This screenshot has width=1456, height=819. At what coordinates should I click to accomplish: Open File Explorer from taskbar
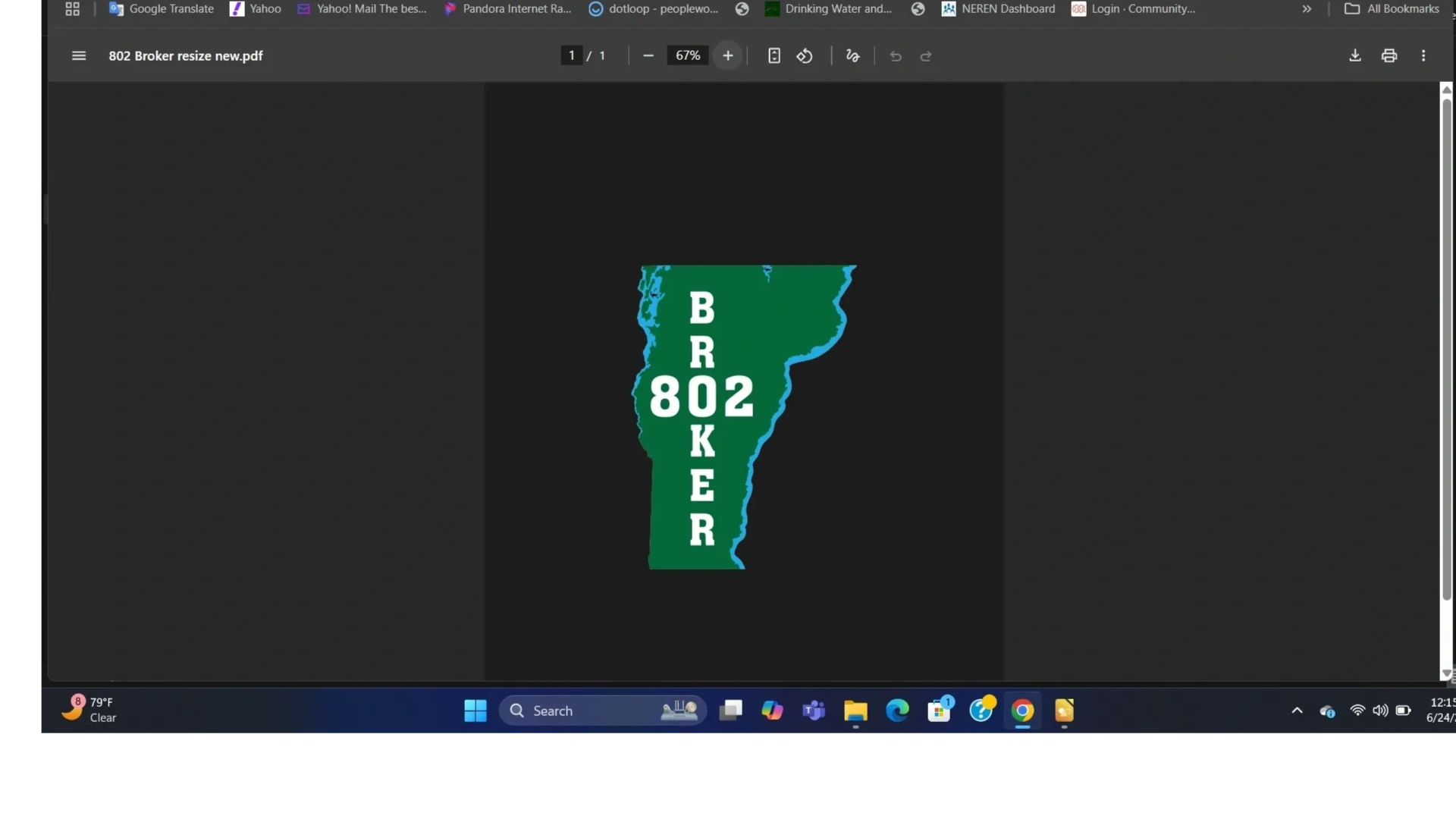[855, 711]
